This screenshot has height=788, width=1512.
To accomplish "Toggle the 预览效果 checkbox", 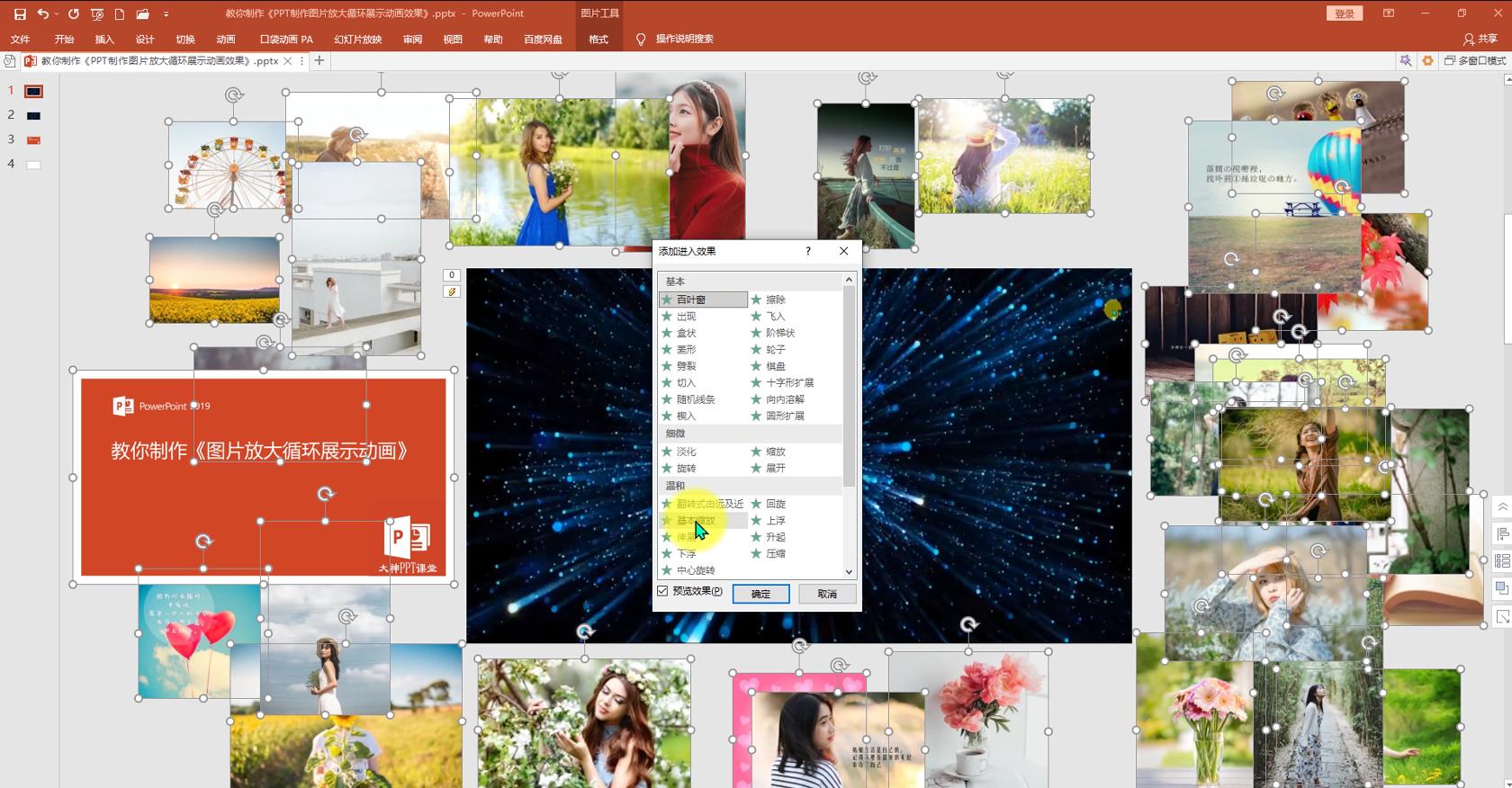I will click(x=663, y=591).
